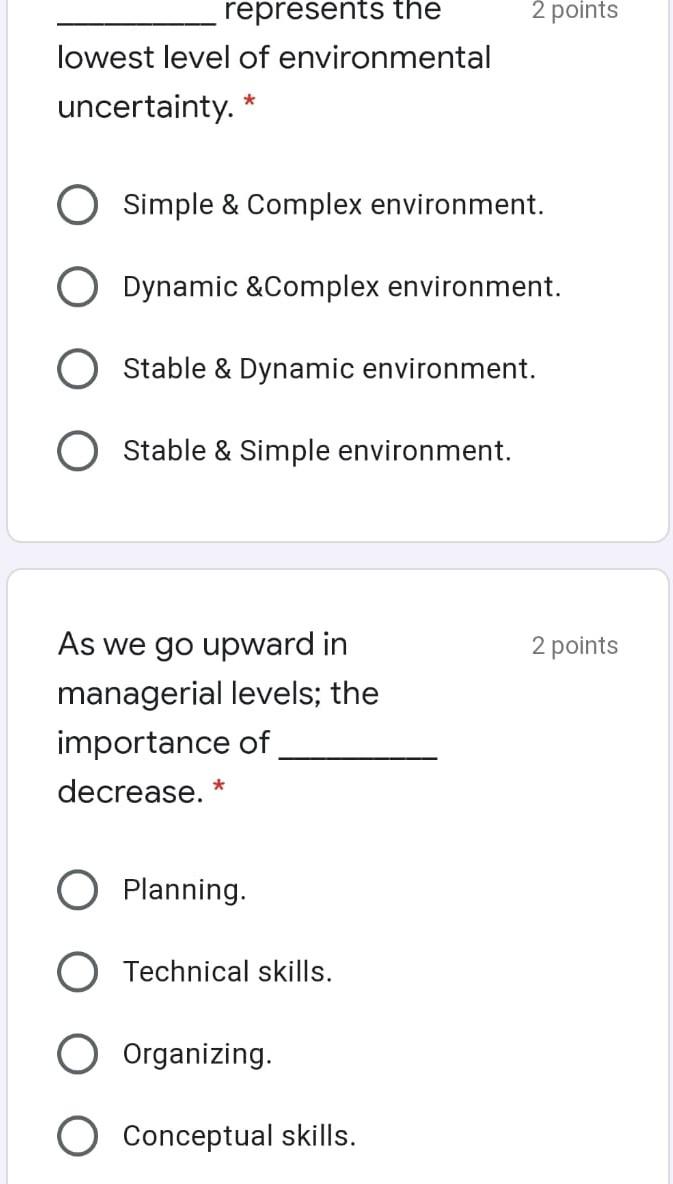673x1184 pixels.
Task: Click the "Stable & Dynamic environment." answer label
Action: (x=329, y=369)
